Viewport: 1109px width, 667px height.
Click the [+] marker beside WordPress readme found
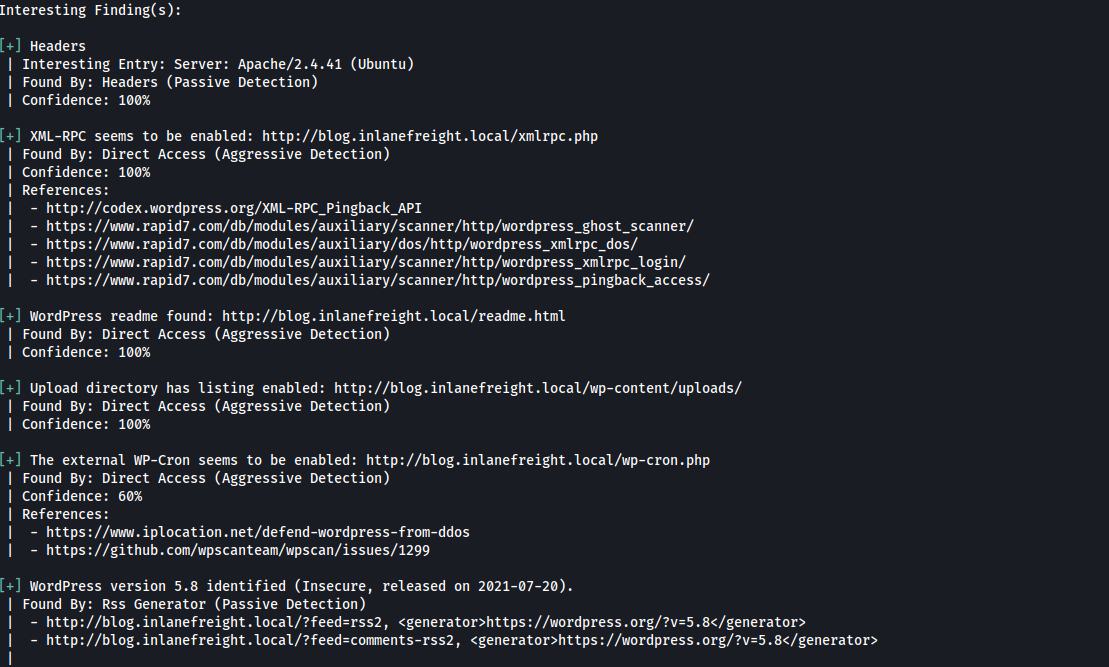click(x=11, y=316)
